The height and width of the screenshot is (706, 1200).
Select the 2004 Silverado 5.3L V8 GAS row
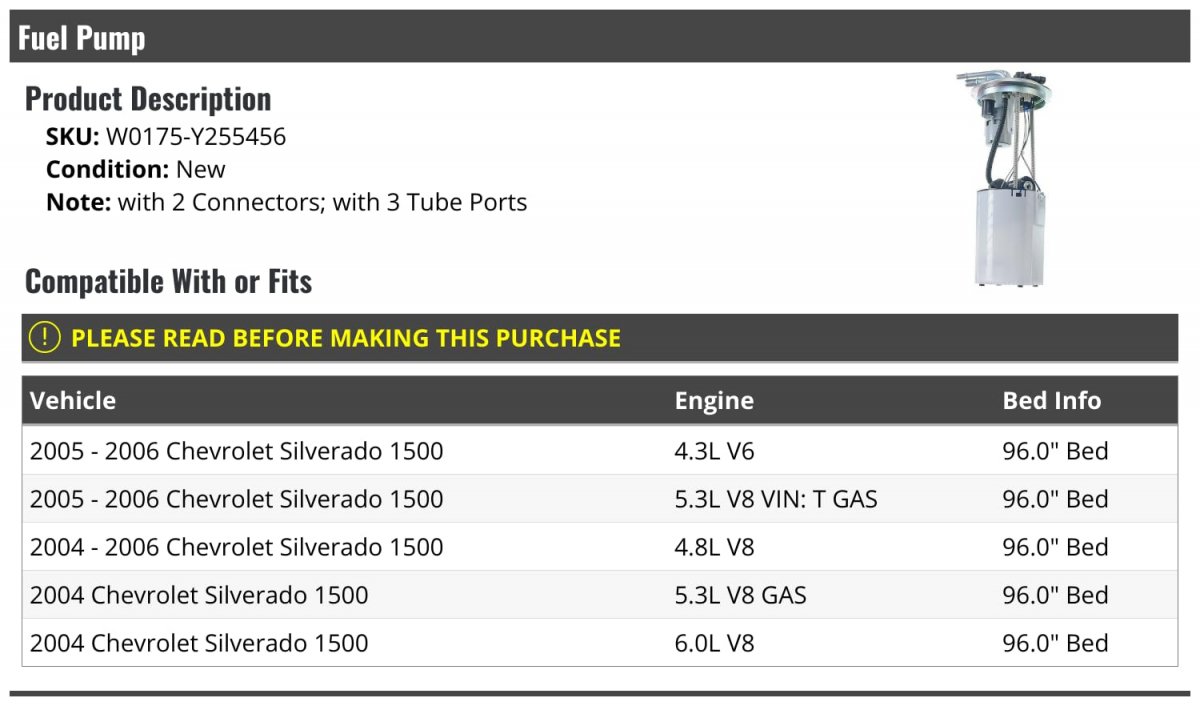pos(600,595)
